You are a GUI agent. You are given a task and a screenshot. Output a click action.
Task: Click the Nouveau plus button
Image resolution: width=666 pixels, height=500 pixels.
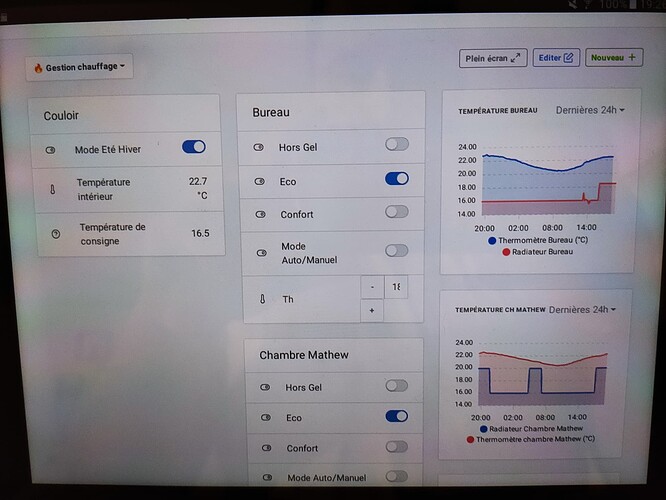pyautogui.click(x=613, y=58)
